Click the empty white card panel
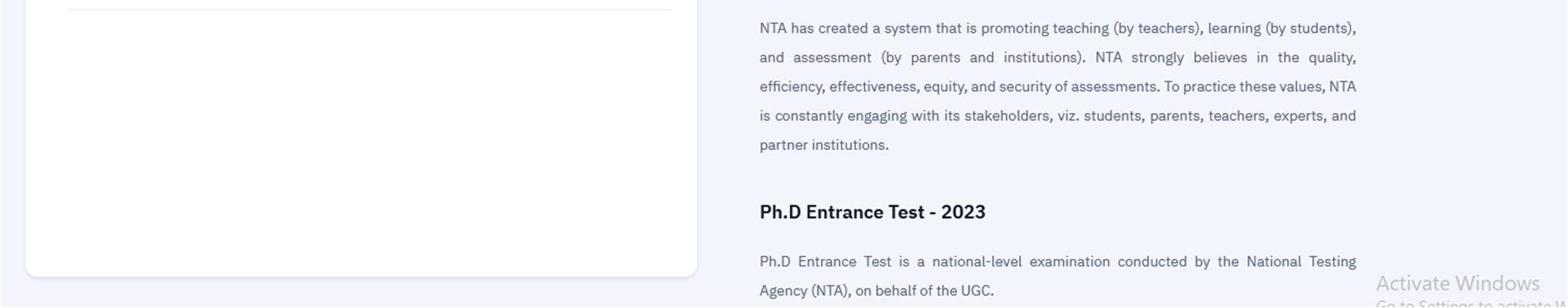 (x=361, y=145)
